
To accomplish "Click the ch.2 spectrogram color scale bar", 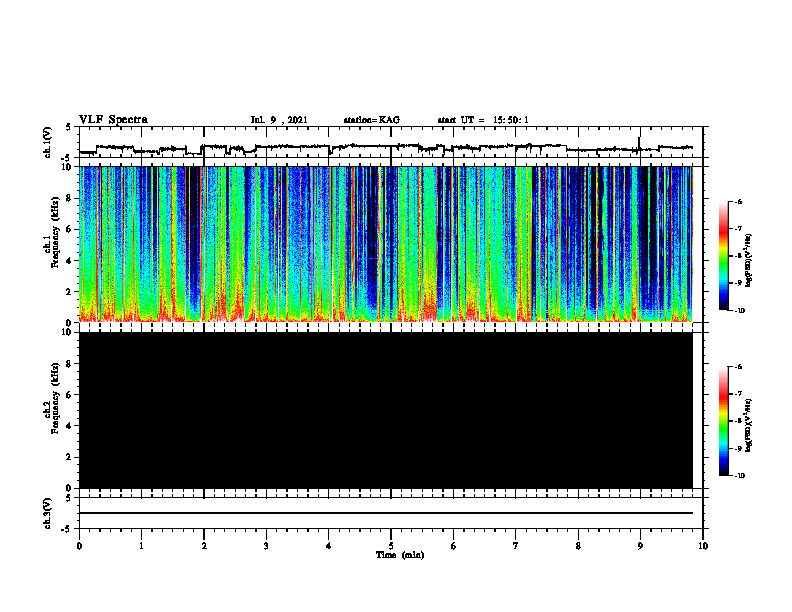I will click(723, 421).
